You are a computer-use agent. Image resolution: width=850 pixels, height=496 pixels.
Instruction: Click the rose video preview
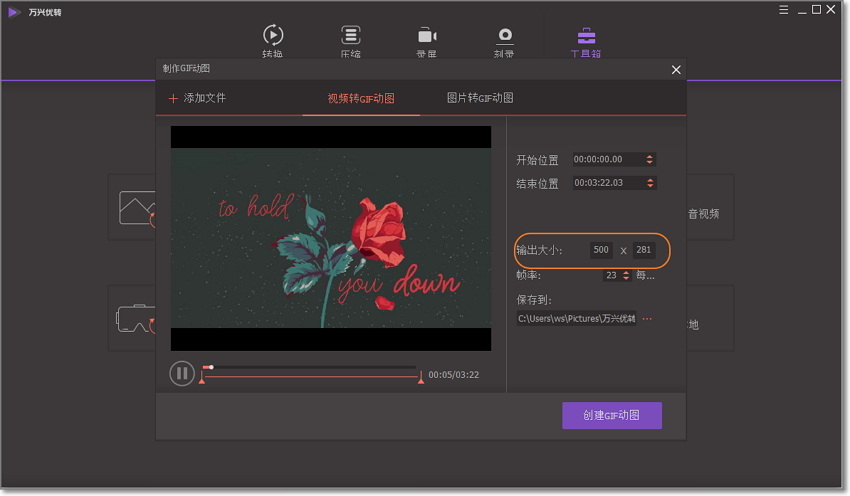(331, 239)
